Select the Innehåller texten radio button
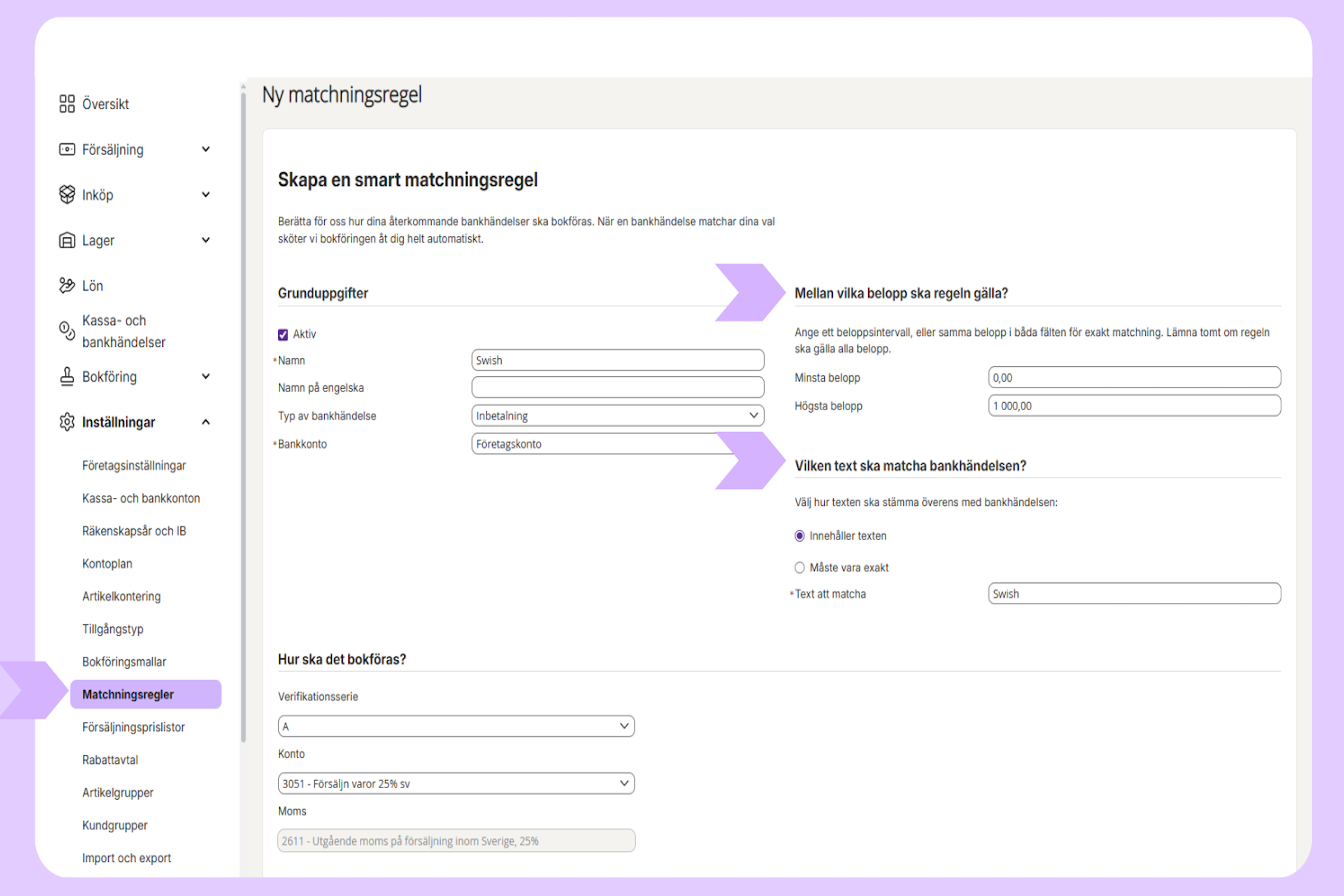The image size is (1344, 896). [800, 535]
